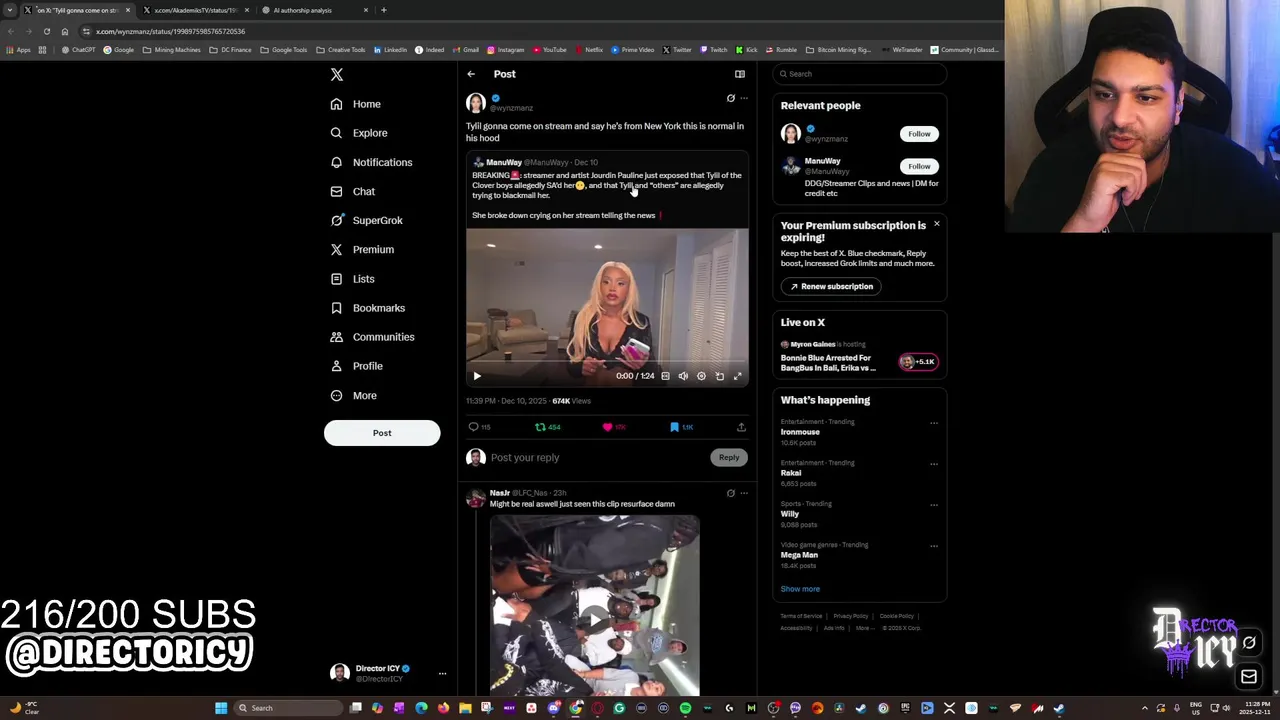The image size is (1280, 720).
Task: Go back using the Post arrow
Action: 471,74
